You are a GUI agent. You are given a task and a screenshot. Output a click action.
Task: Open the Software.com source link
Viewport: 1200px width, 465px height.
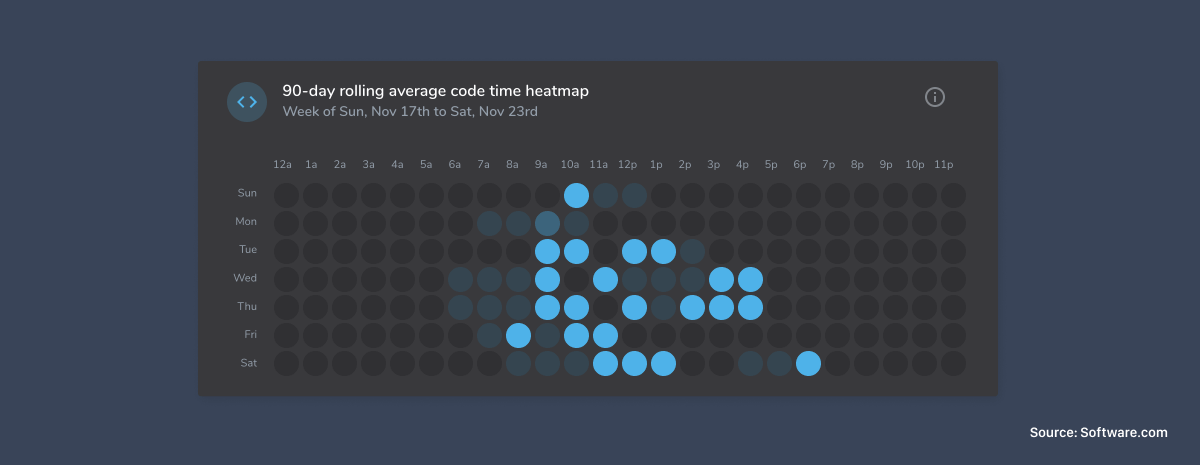[x=1098, y=432]
